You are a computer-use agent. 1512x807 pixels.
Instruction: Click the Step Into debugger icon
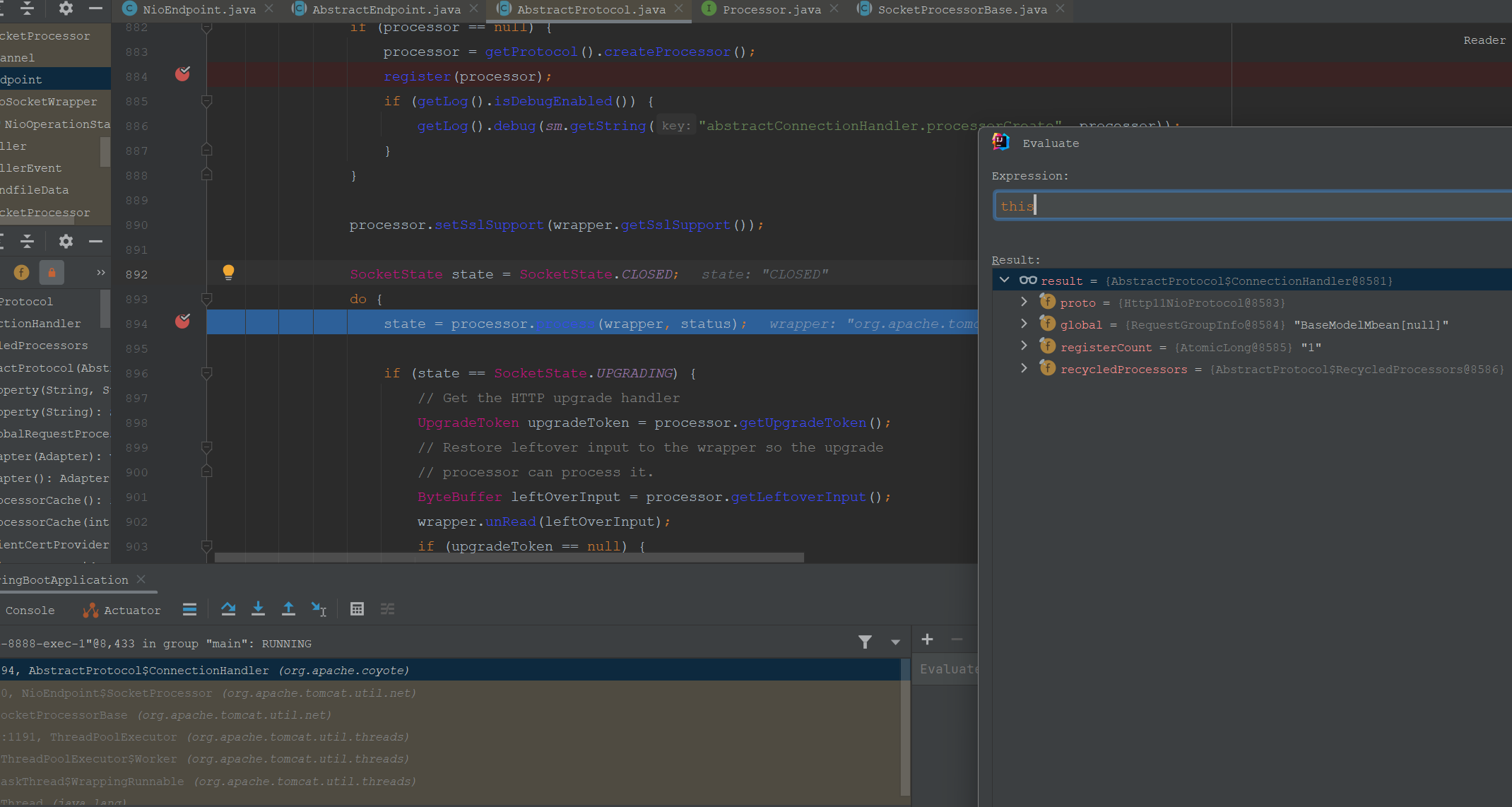click(258, 609)
